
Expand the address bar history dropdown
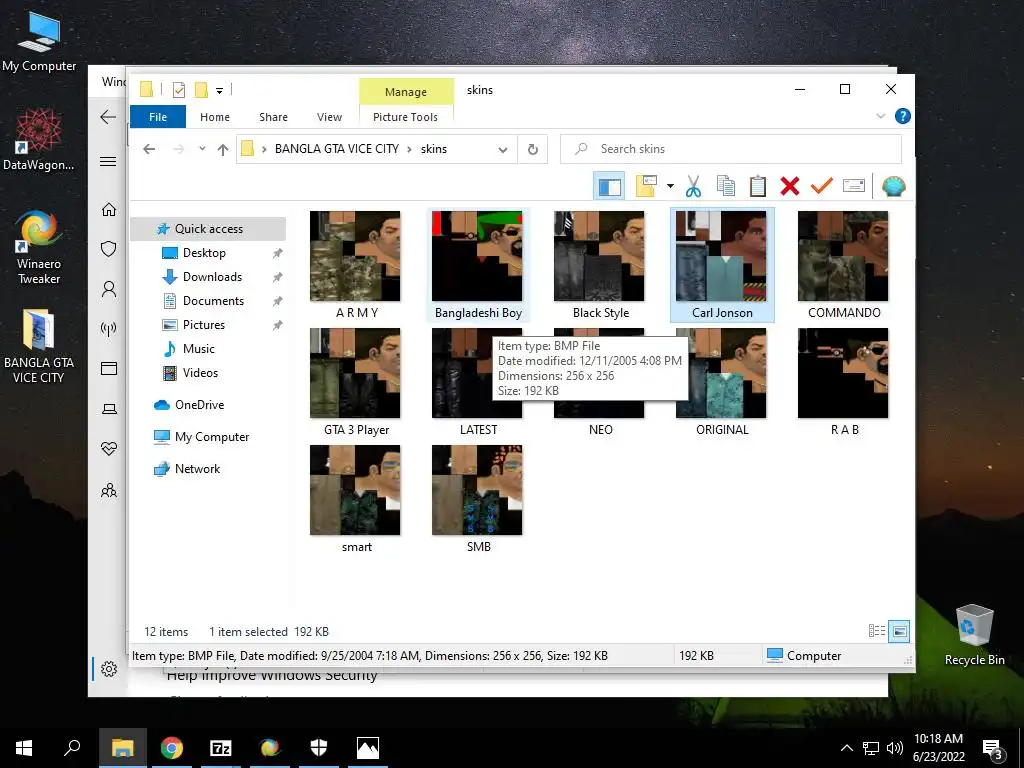click(502, 150)
